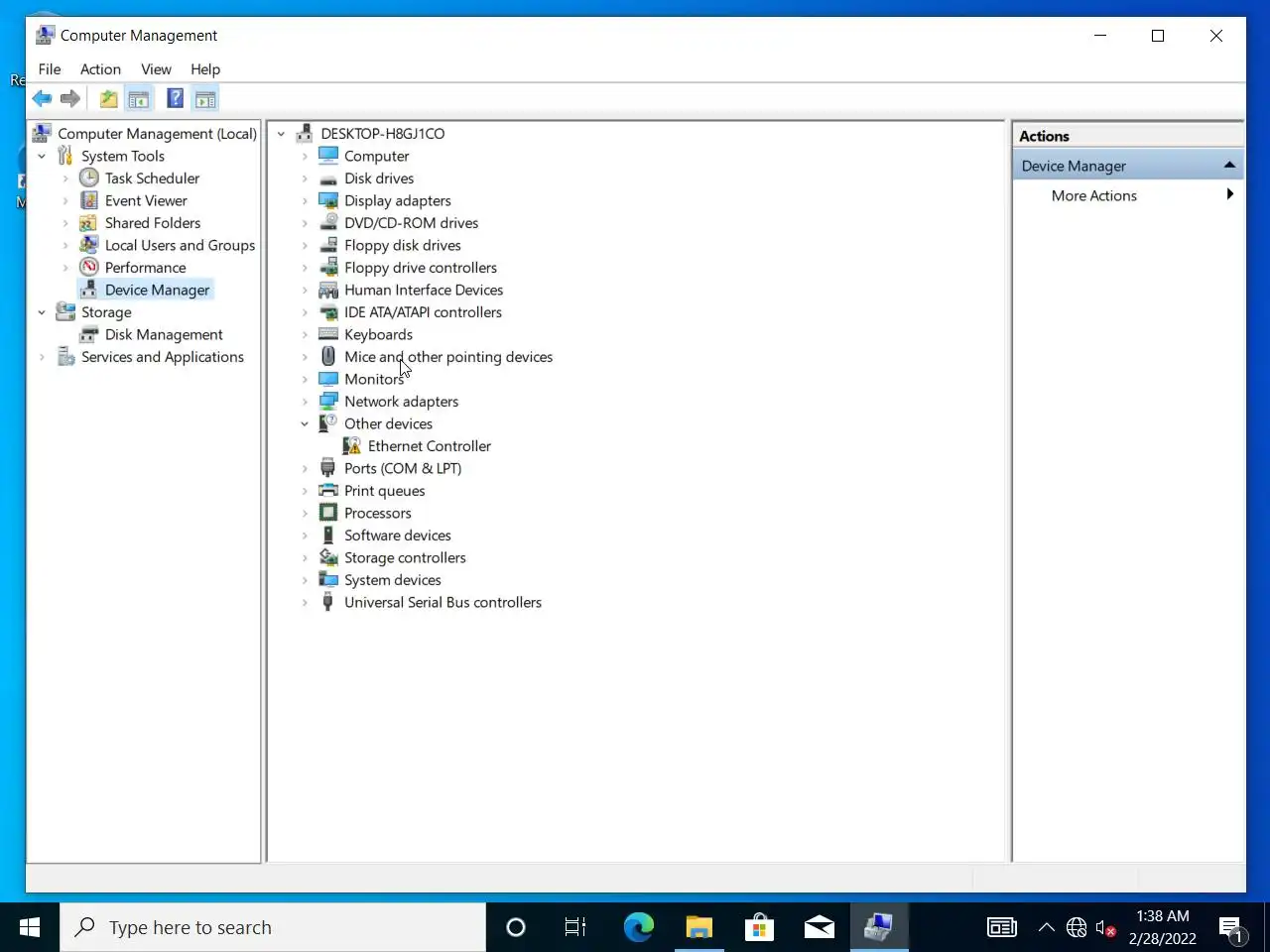Select the Human Interface Devices label

[424, 290]
